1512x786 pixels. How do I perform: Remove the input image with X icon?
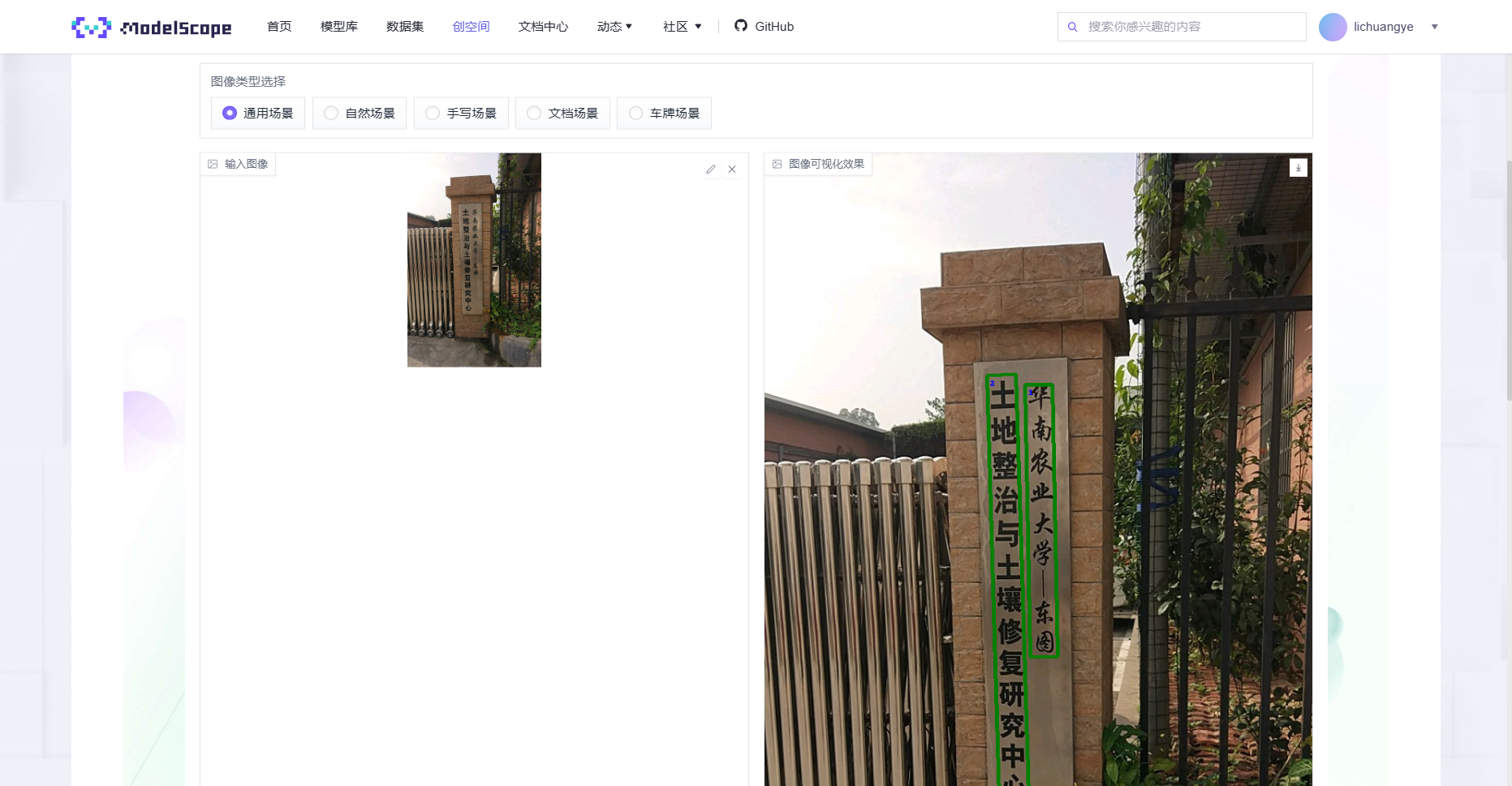tap(732, 170)
